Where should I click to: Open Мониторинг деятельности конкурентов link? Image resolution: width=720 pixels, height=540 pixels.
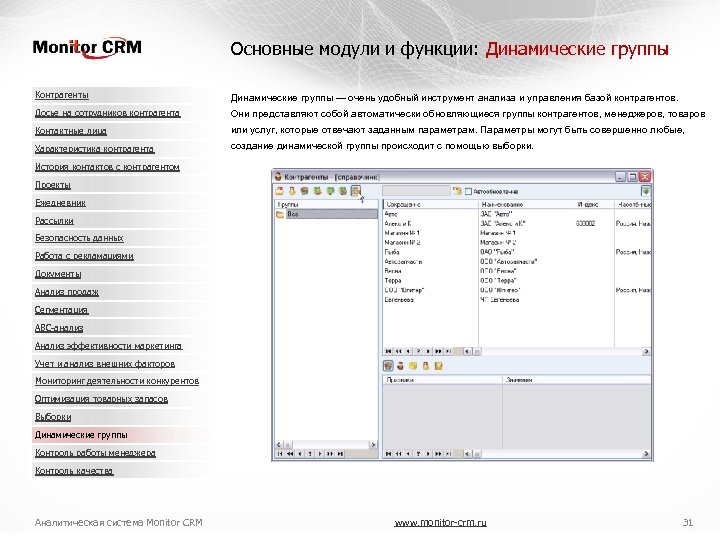pos(117,381)
